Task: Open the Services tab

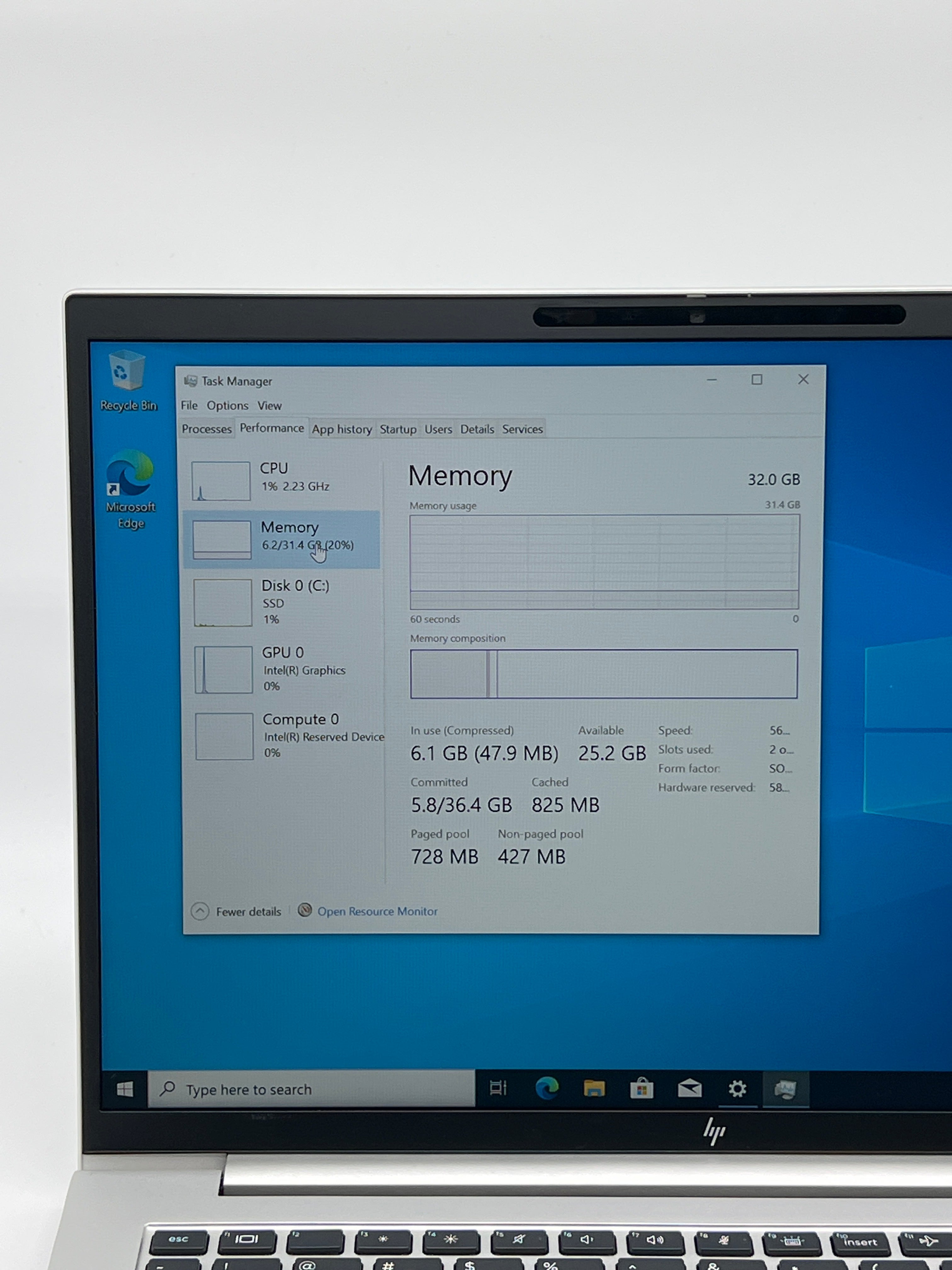Action: (522, 429)
